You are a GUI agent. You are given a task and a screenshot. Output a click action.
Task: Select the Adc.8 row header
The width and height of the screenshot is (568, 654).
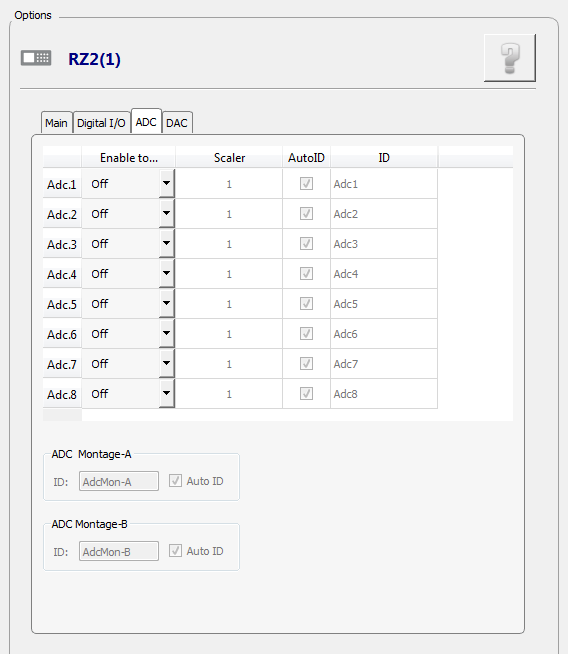pyautogui.click(x=62, y=394)
